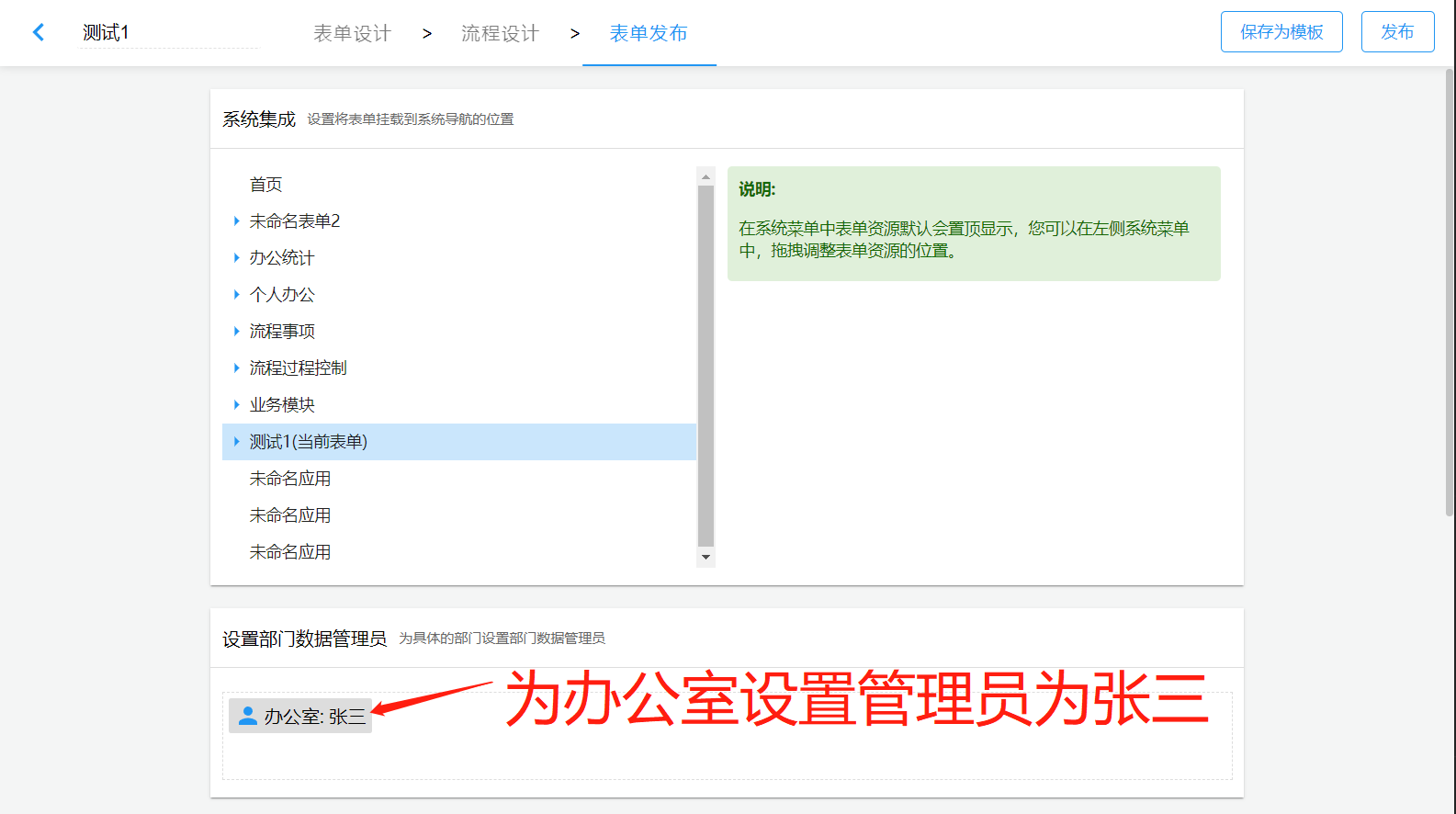Screen dimensions: 1456x814
Task: Expand the 个人办公 tree node
Action: pos(236,295)
